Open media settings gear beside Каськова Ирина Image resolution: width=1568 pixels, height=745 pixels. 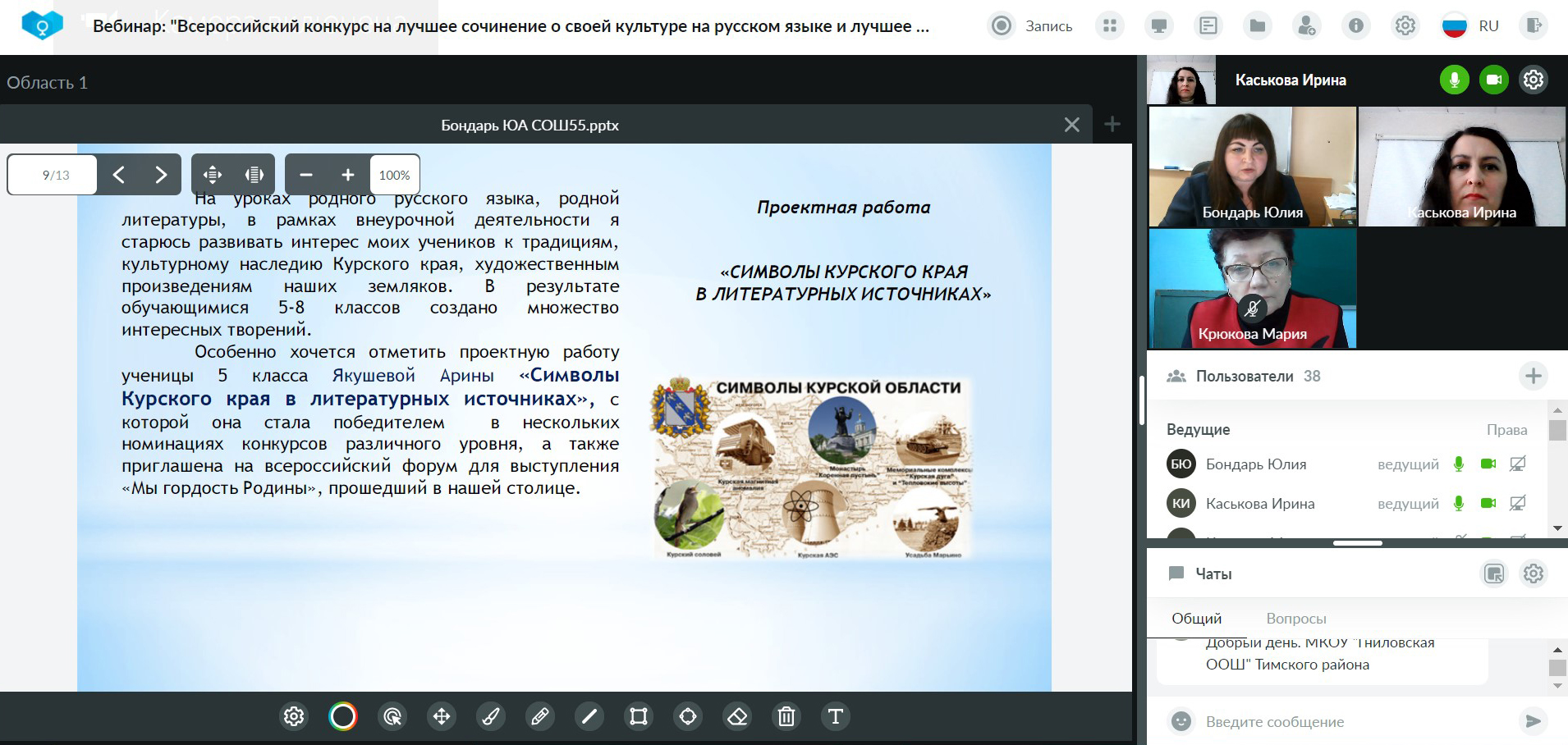coord(1534,80)
